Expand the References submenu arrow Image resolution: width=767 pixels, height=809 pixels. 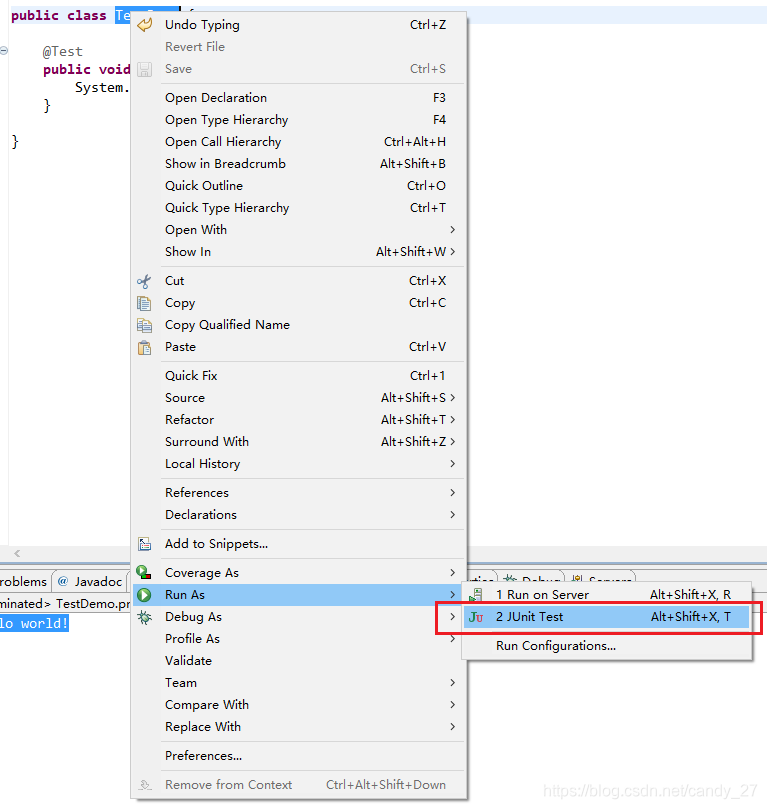pos(452,493)
